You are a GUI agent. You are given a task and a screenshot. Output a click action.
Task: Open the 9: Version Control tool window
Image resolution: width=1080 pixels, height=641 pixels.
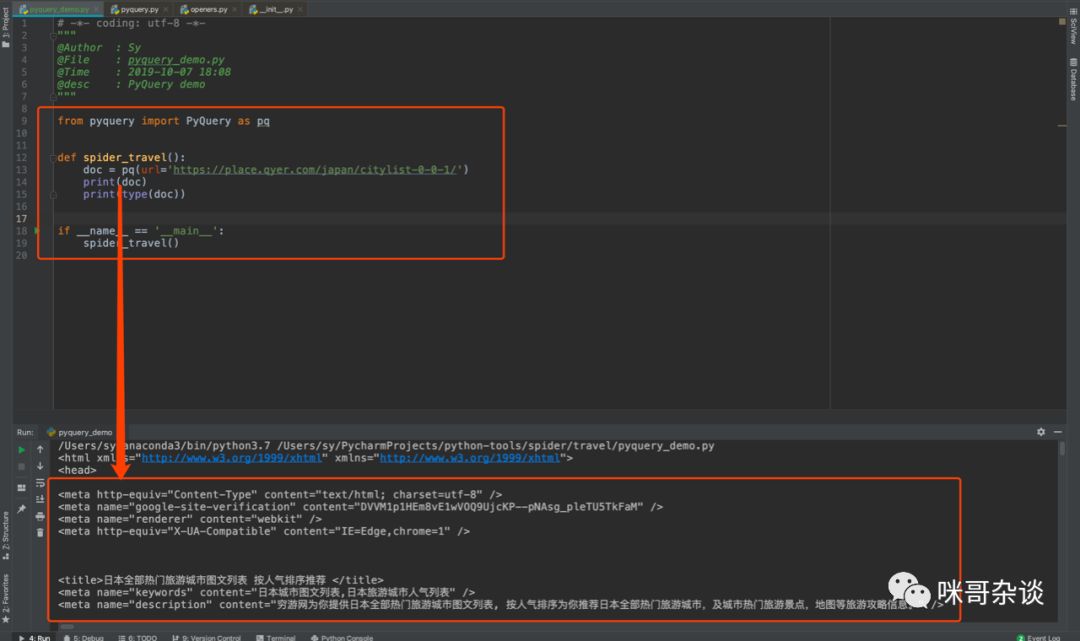coord(206,638)
